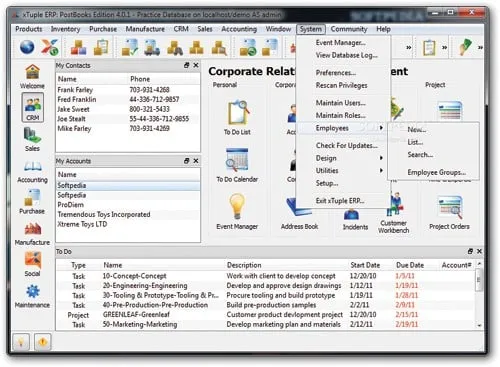Viewport: 500px width, 367px height.
Task: Open the Maintenance gear in sidebar
Action: 32,296
